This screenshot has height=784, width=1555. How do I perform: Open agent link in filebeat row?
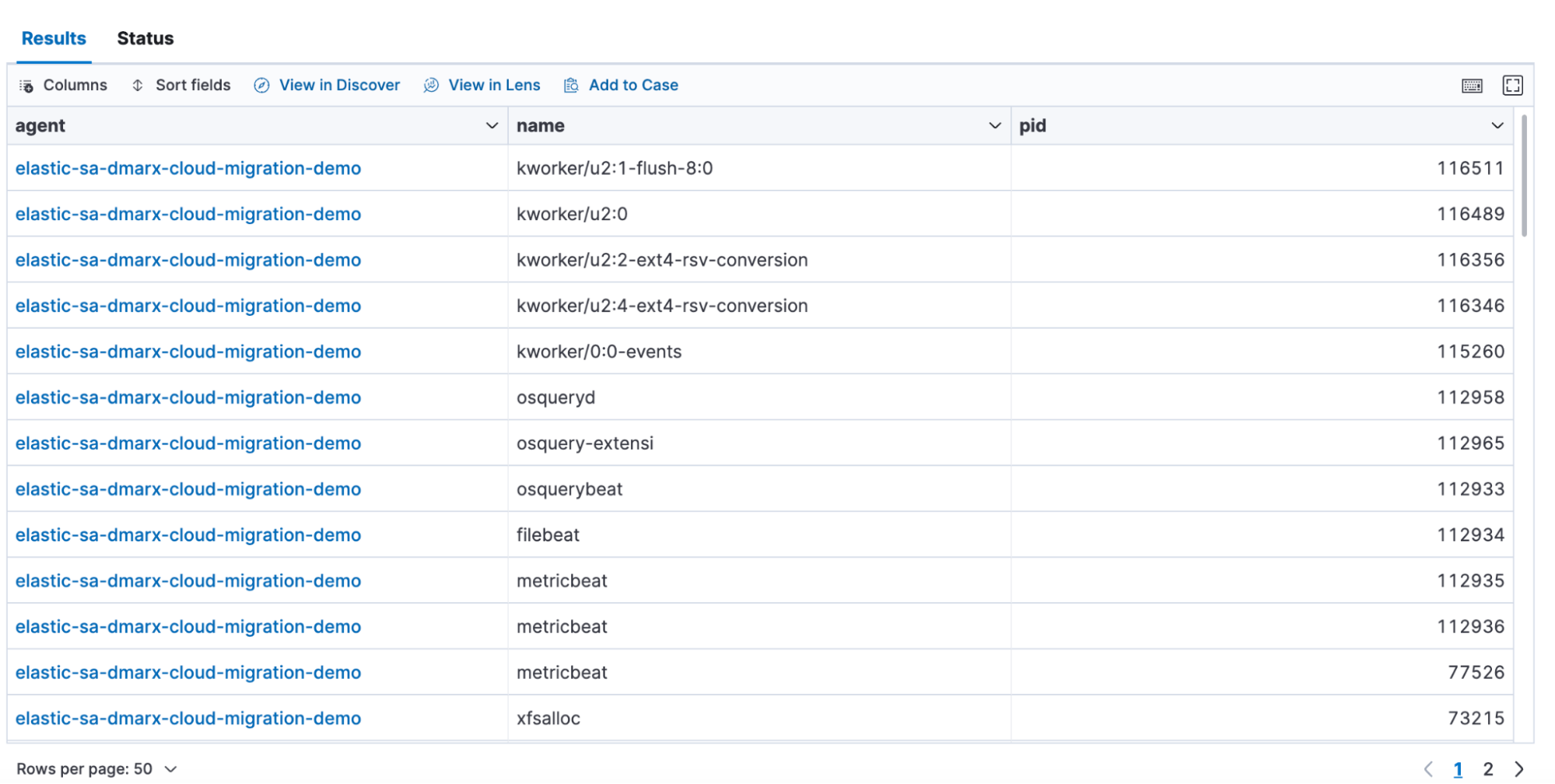click(x=188, y=535)
